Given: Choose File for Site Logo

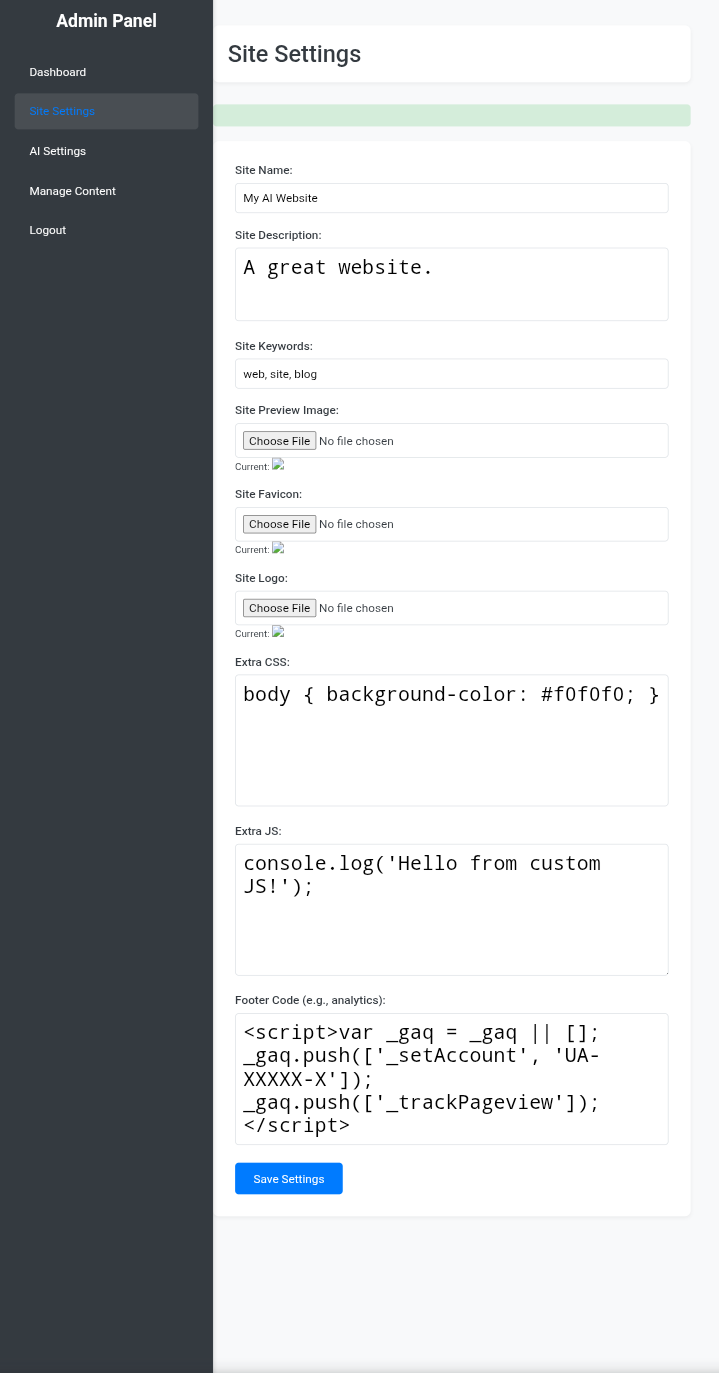Looking at the screenshot, I should tap(280, 608).
